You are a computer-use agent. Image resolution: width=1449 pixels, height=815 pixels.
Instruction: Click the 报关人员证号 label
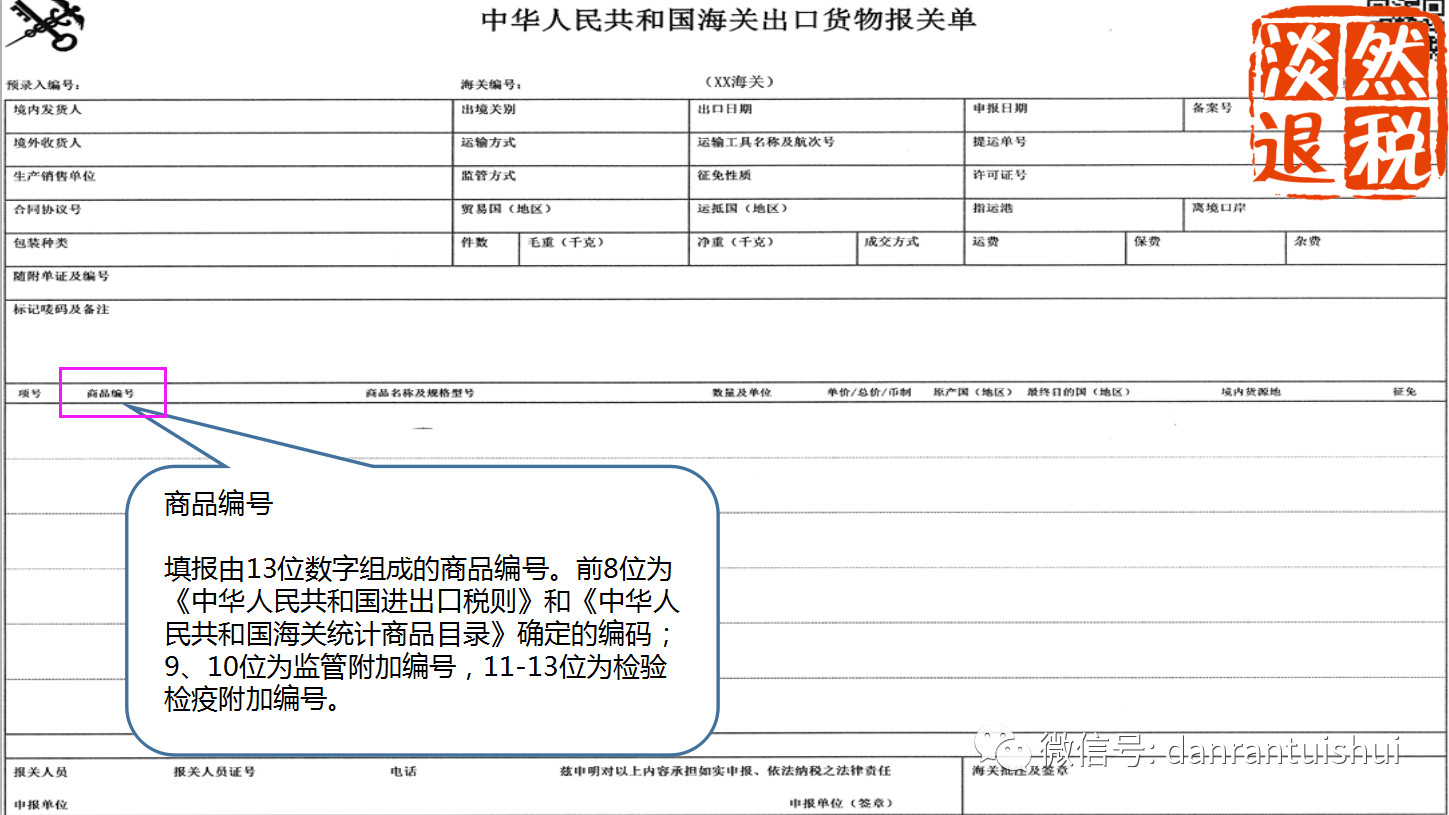(214, 772)
